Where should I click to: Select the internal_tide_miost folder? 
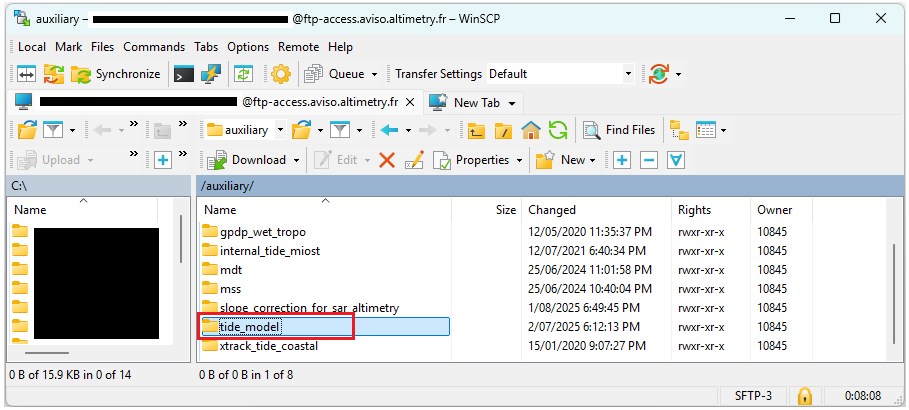point(269,251)
